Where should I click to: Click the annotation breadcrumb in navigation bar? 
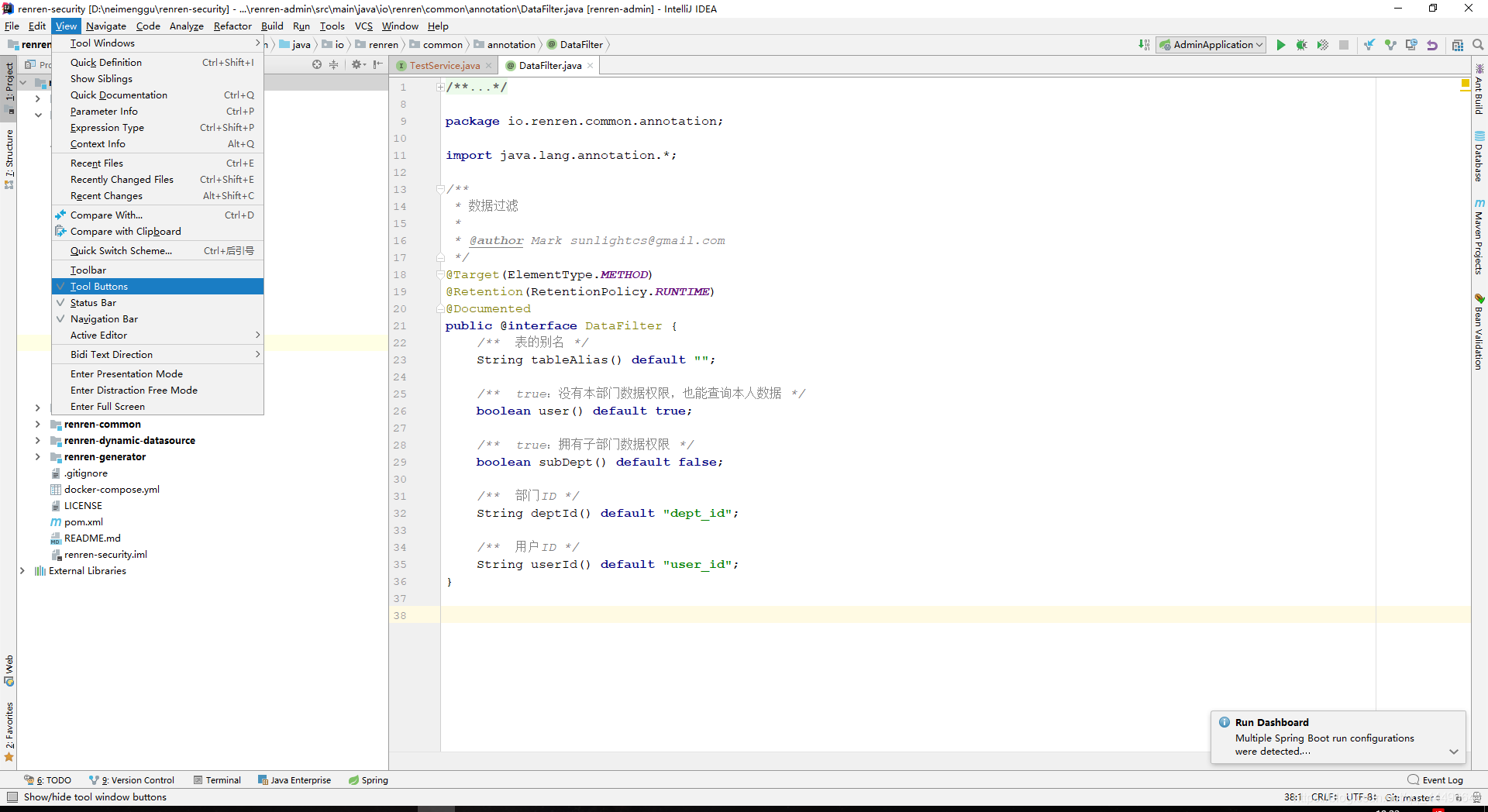(505, 45)
